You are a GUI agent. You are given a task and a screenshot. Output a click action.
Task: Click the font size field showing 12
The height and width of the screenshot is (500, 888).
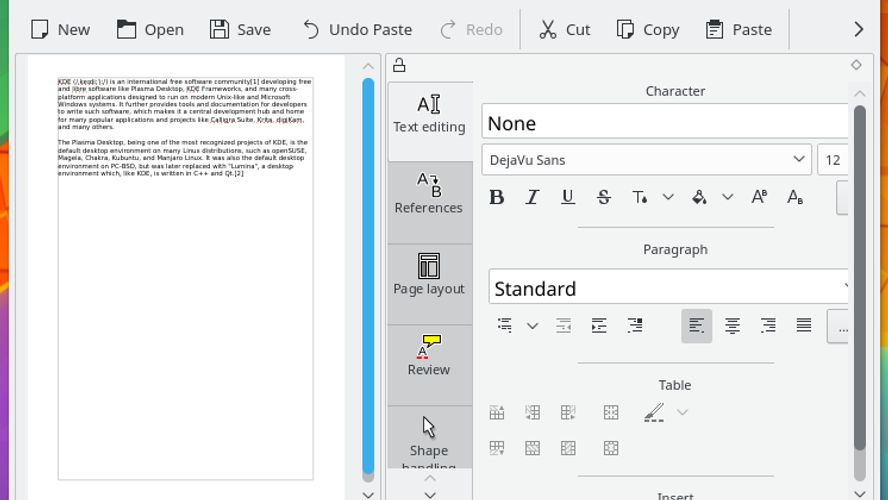[x=832, y=160]
